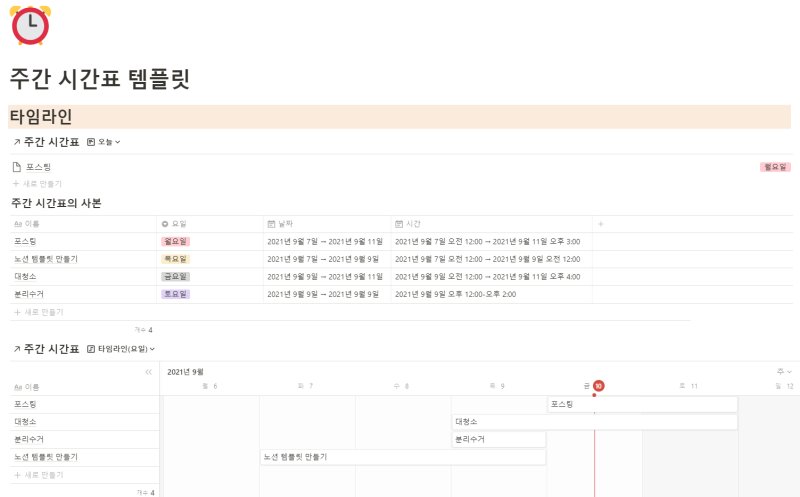Viewport: 800px width, 497px height.
Task: Select the 월요일 tag in table 요일 column
Action: point(175,241)
